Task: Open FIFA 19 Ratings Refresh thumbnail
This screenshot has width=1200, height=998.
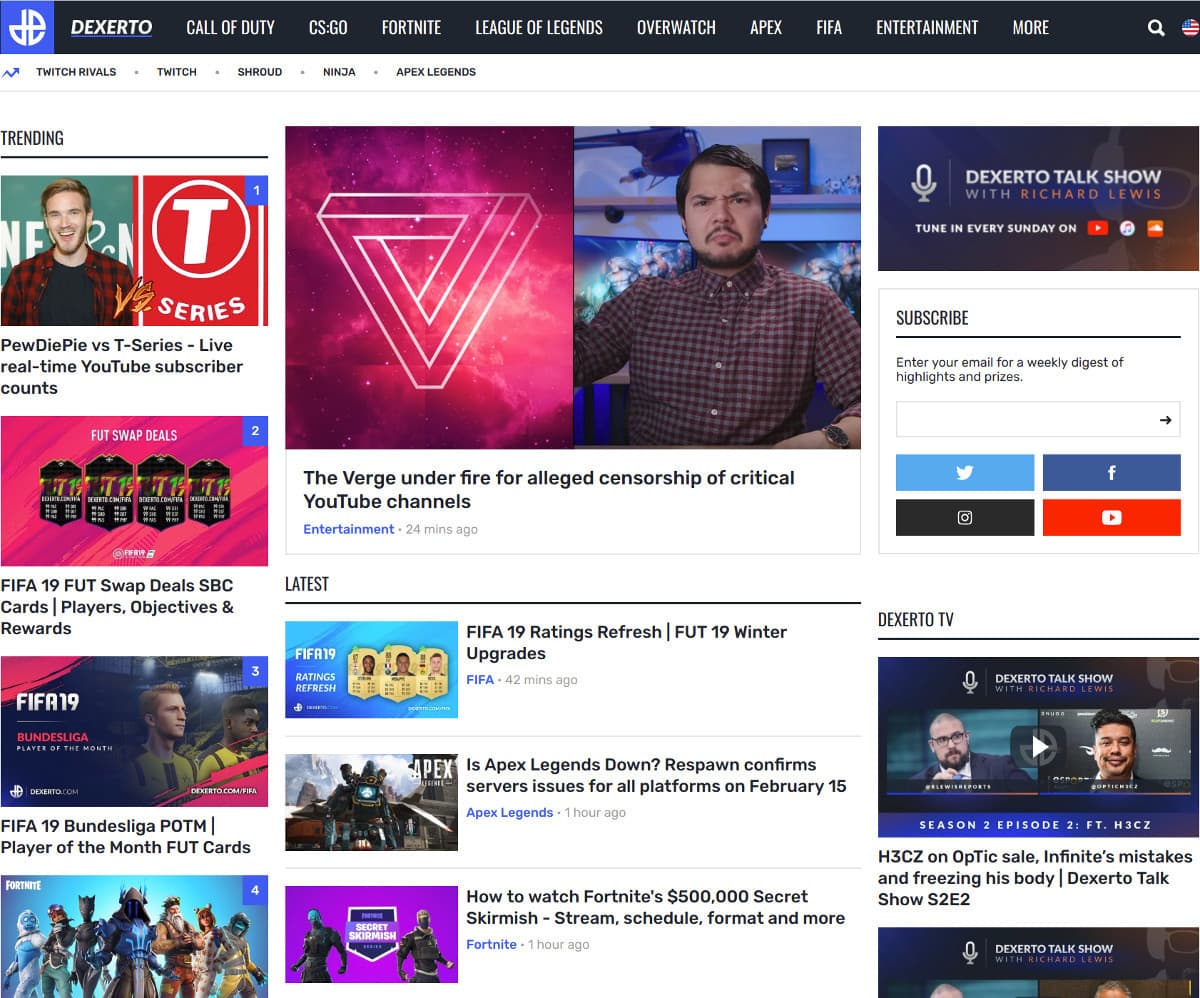Action: coord(371,670)
